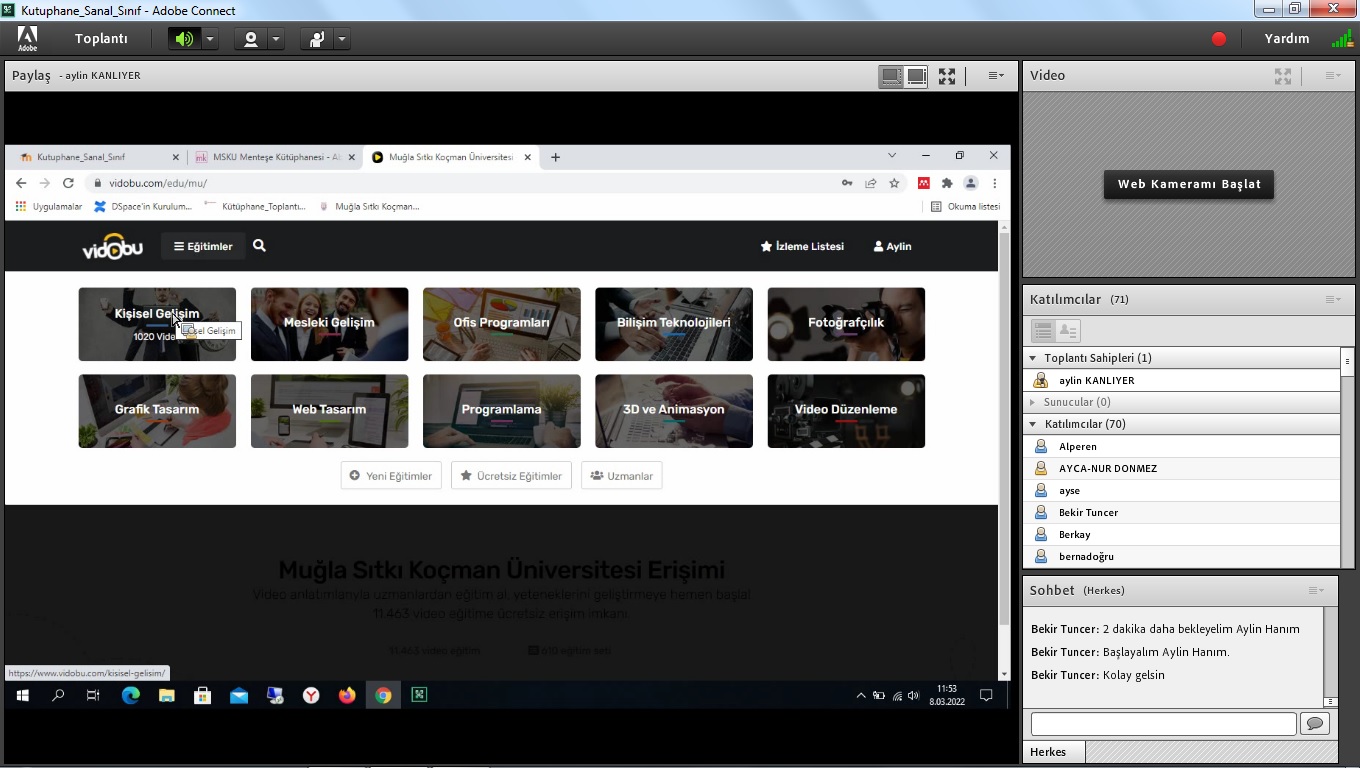
Task: Click the vidobu search magnifier icon
Action: coord(259,245)
